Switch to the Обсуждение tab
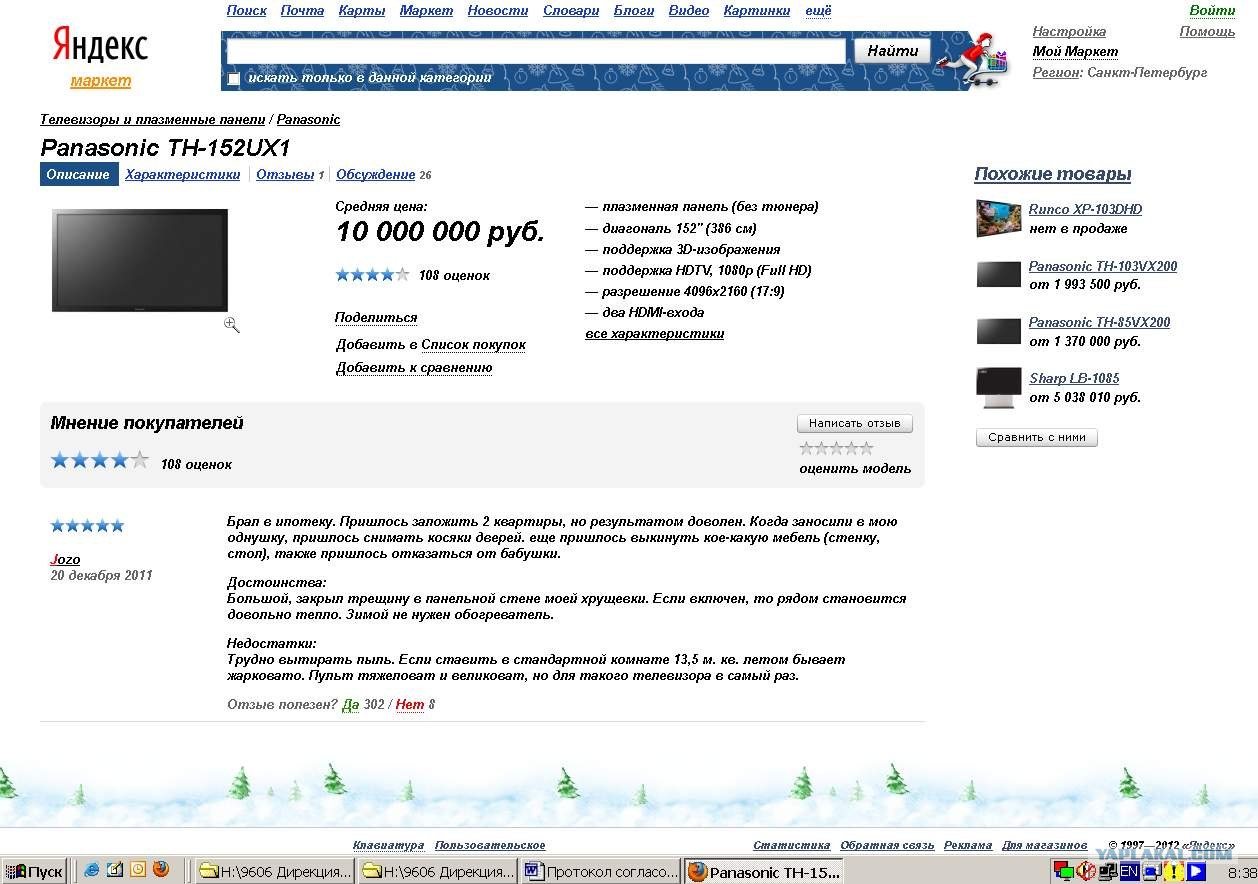The width and height of the screenshot is (1258, 884). [x=375, y=174]
